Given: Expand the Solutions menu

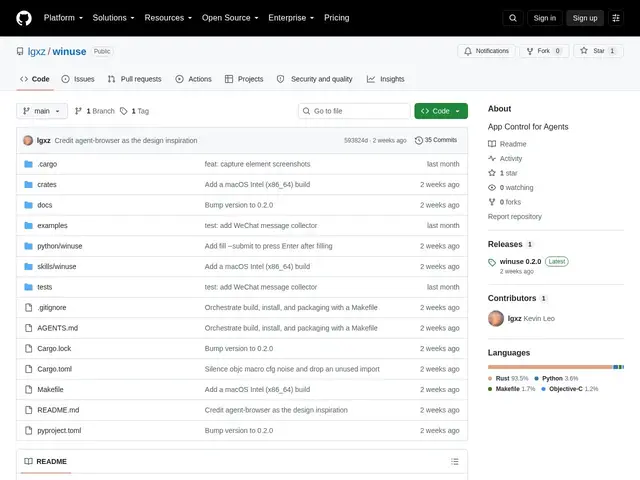Looking at the screenshot, I should (113, 18).
